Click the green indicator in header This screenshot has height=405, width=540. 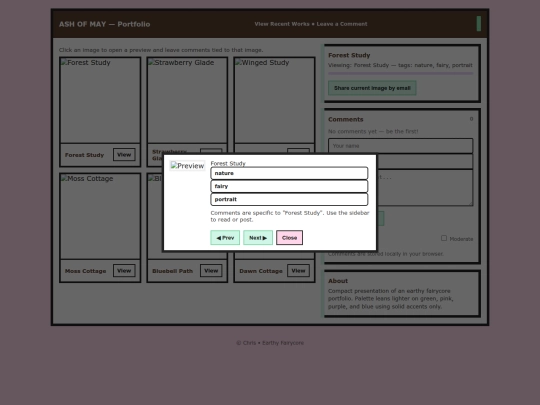(x=479, y=24)
